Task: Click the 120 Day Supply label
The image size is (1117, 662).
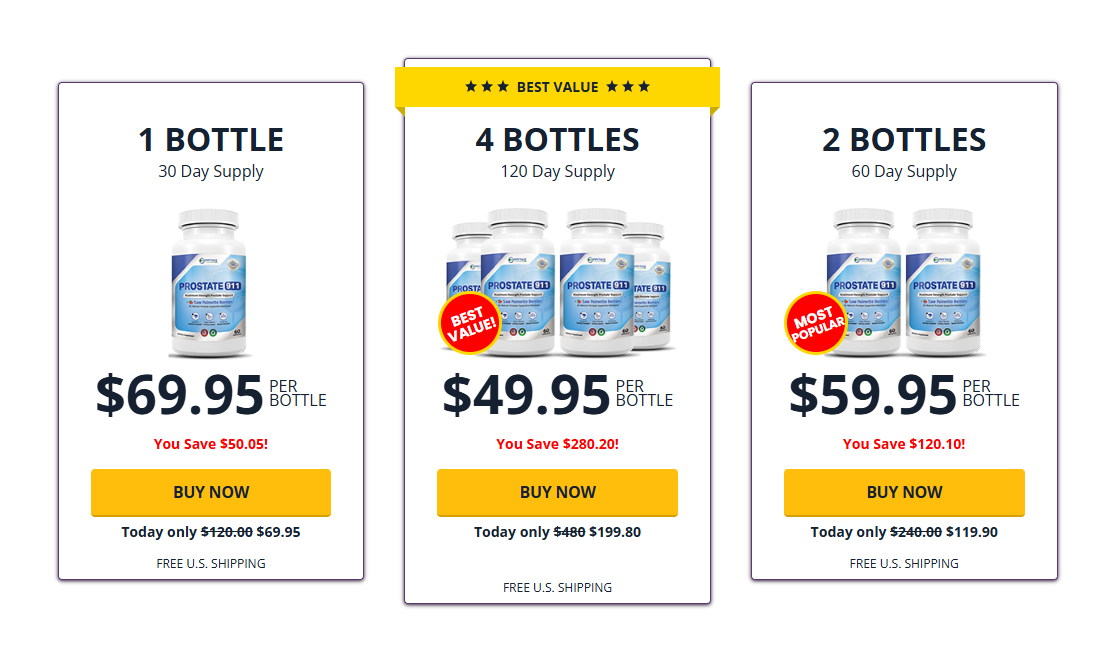Action: (557, 172)
